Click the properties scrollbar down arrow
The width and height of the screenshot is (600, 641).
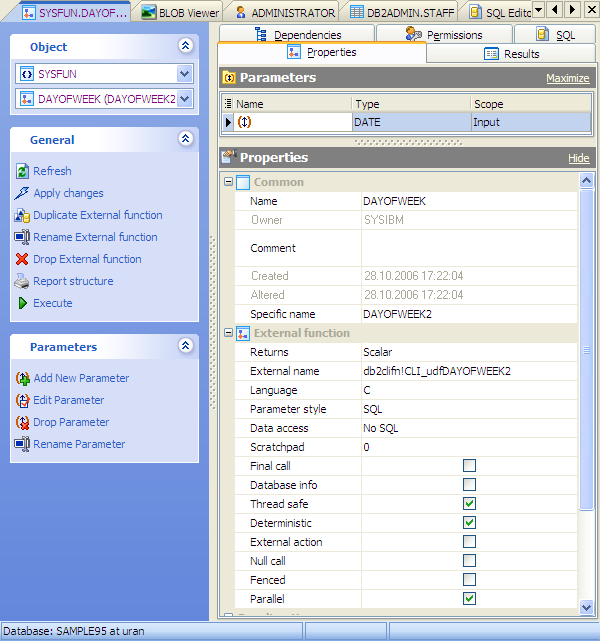587,607
